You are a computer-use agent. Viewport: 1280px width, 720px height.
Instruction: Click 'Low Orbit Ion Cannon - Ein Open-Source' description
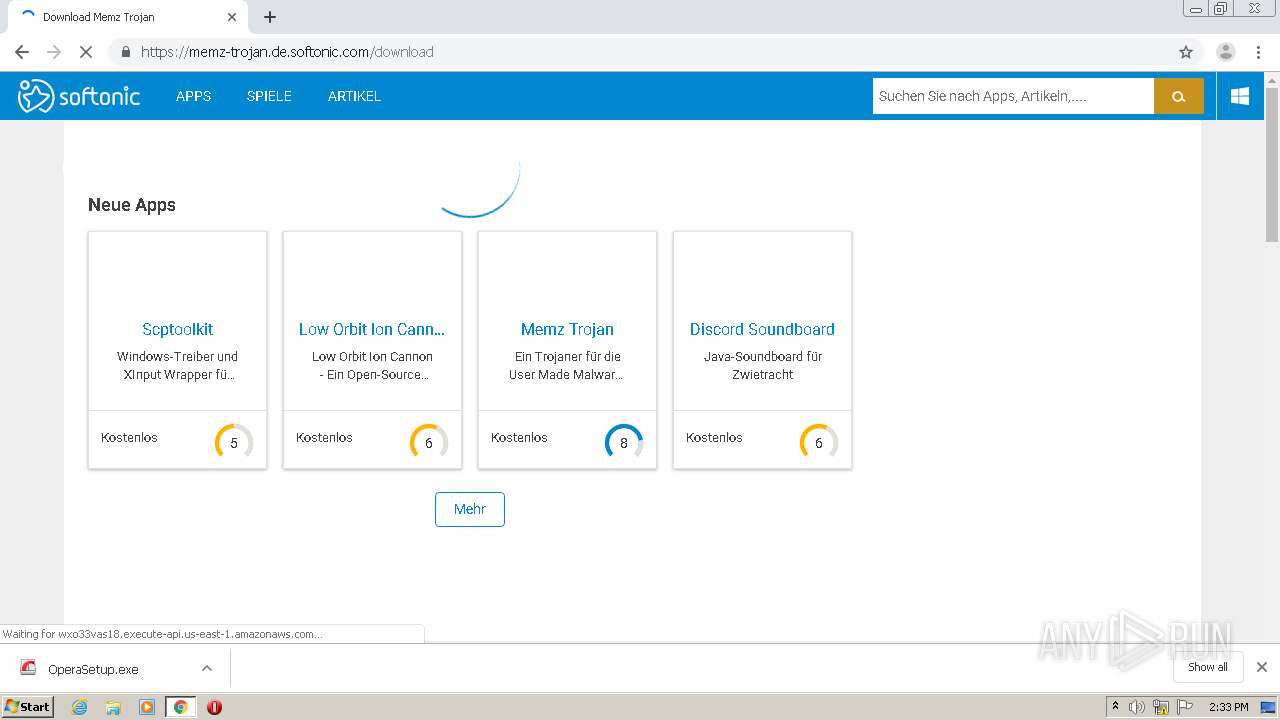(372, 365)
